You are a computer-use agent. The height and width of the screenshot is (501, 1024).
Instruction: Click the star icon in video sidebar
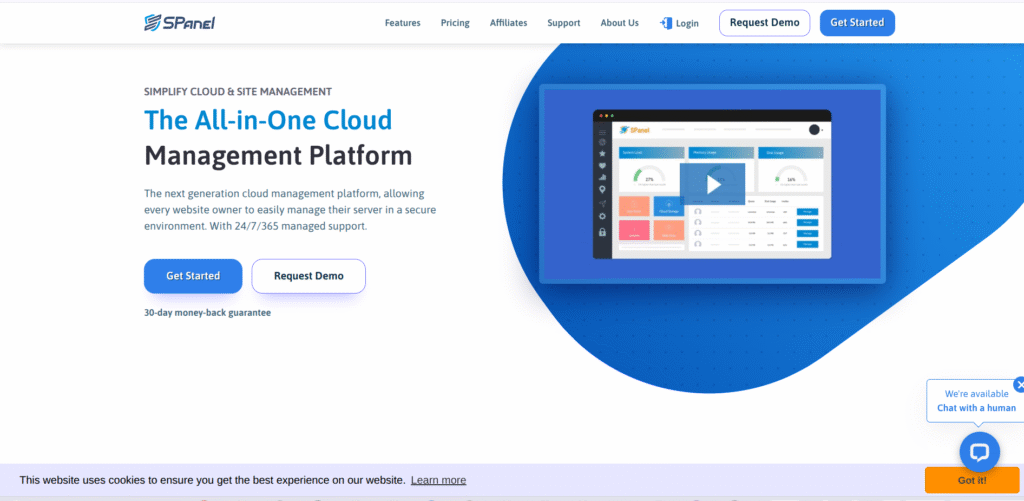(x=602, y=154)
